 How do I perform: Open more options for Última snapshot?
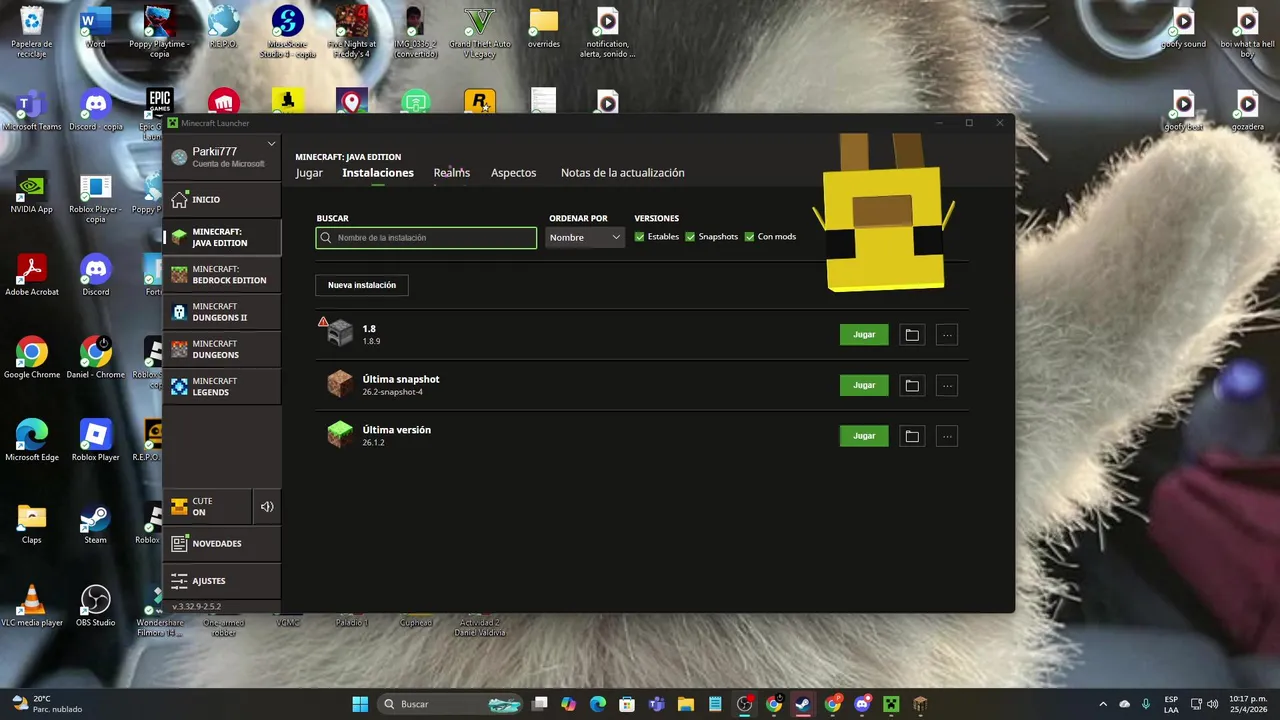(x=946, y=385)
